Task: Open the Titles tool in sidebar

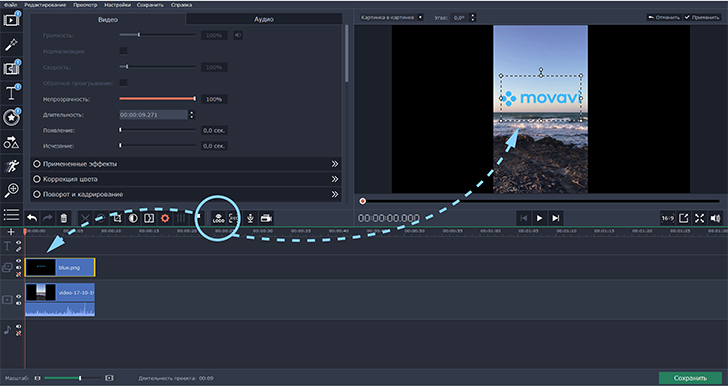Action: click(x=11, y=93)
